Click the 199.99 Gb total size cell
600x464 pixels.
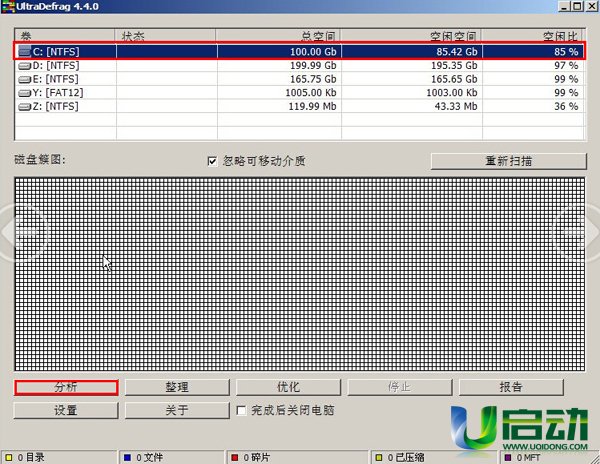point(279,66)
